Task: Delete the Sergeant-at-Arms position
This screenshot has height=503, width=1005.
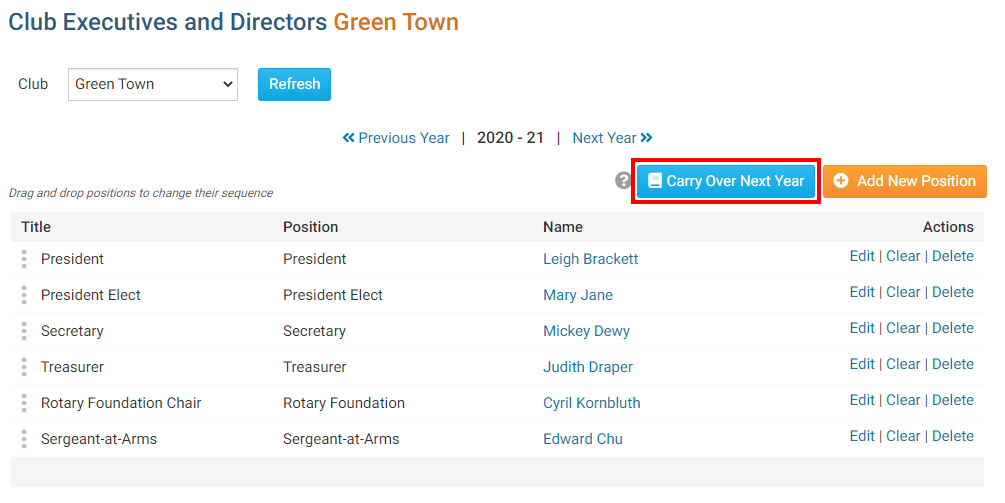Action: coord(952,436)
